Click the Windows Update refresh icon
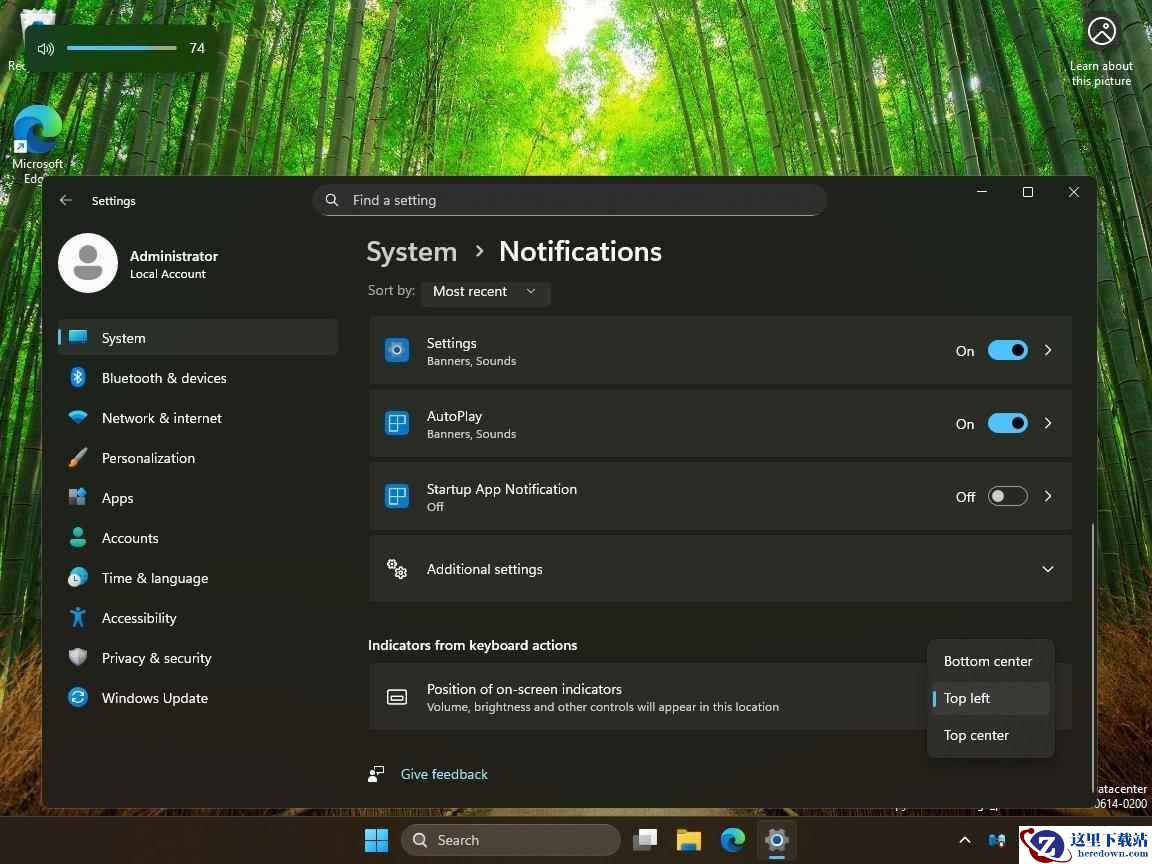 pos(78,697)
